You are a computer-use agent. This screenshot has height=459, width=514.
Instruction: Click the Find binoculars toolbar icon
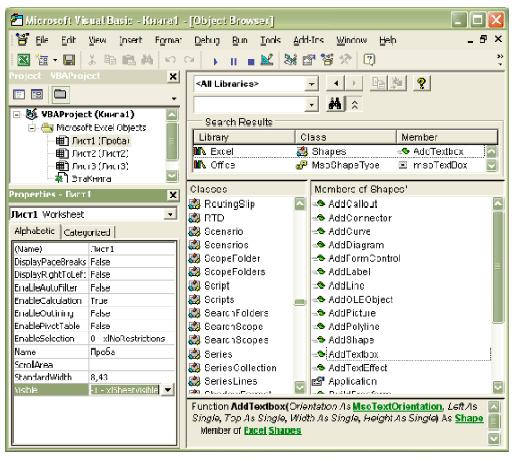pos(147,60)
